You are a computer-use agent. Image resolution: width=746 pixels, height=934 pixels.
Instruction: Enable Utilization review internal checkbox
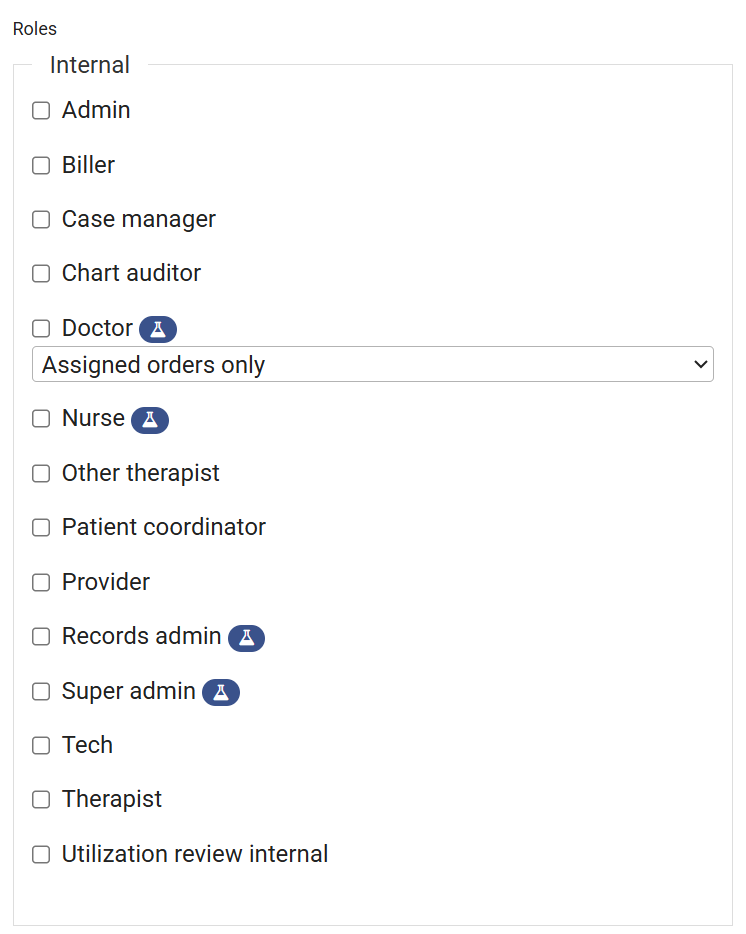(41, 855)
